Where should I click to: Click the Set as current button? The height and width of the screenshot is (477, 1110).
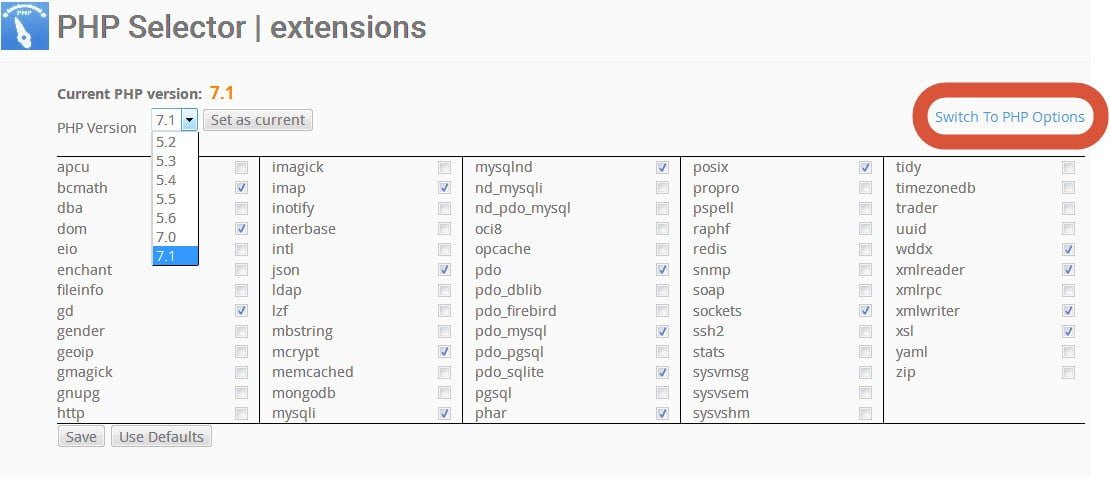pos(258,120)
